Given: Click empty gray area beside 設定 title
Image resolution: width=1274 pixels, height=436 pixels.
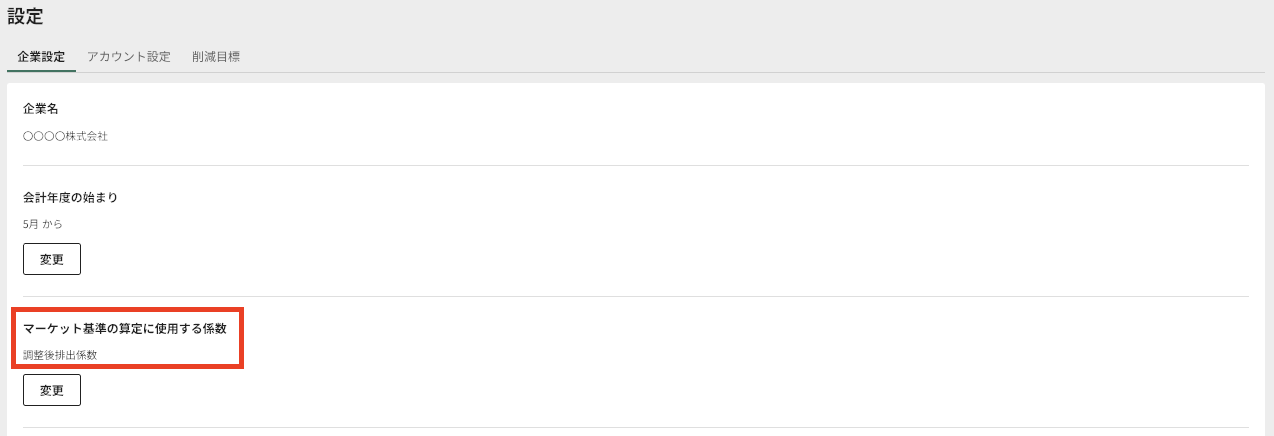Looking at the screenshot, I should coord(600,17).
